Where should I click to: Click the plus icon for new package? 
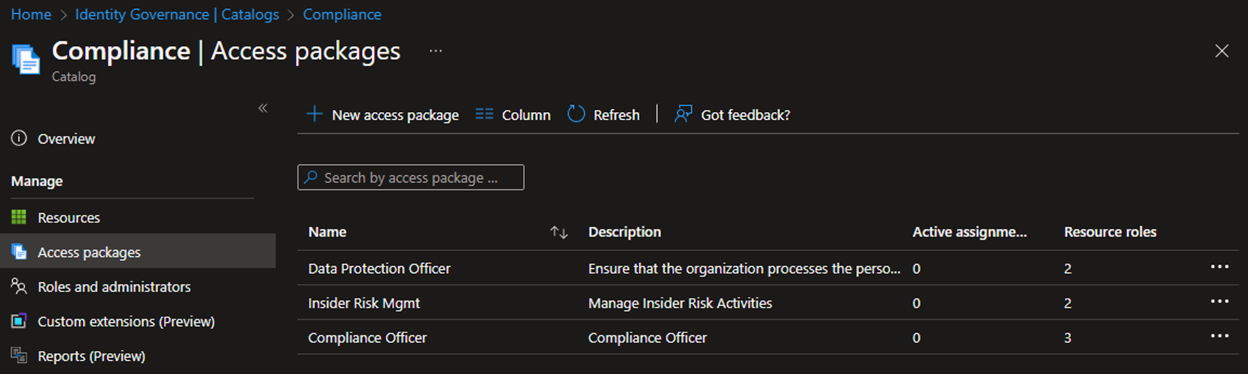click(314, 114)
